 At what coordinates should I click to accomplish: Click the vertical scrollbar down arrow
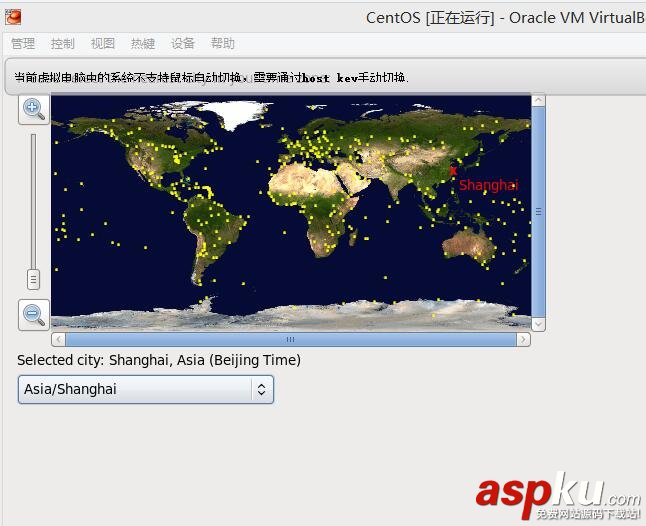[x=538, y=324]
